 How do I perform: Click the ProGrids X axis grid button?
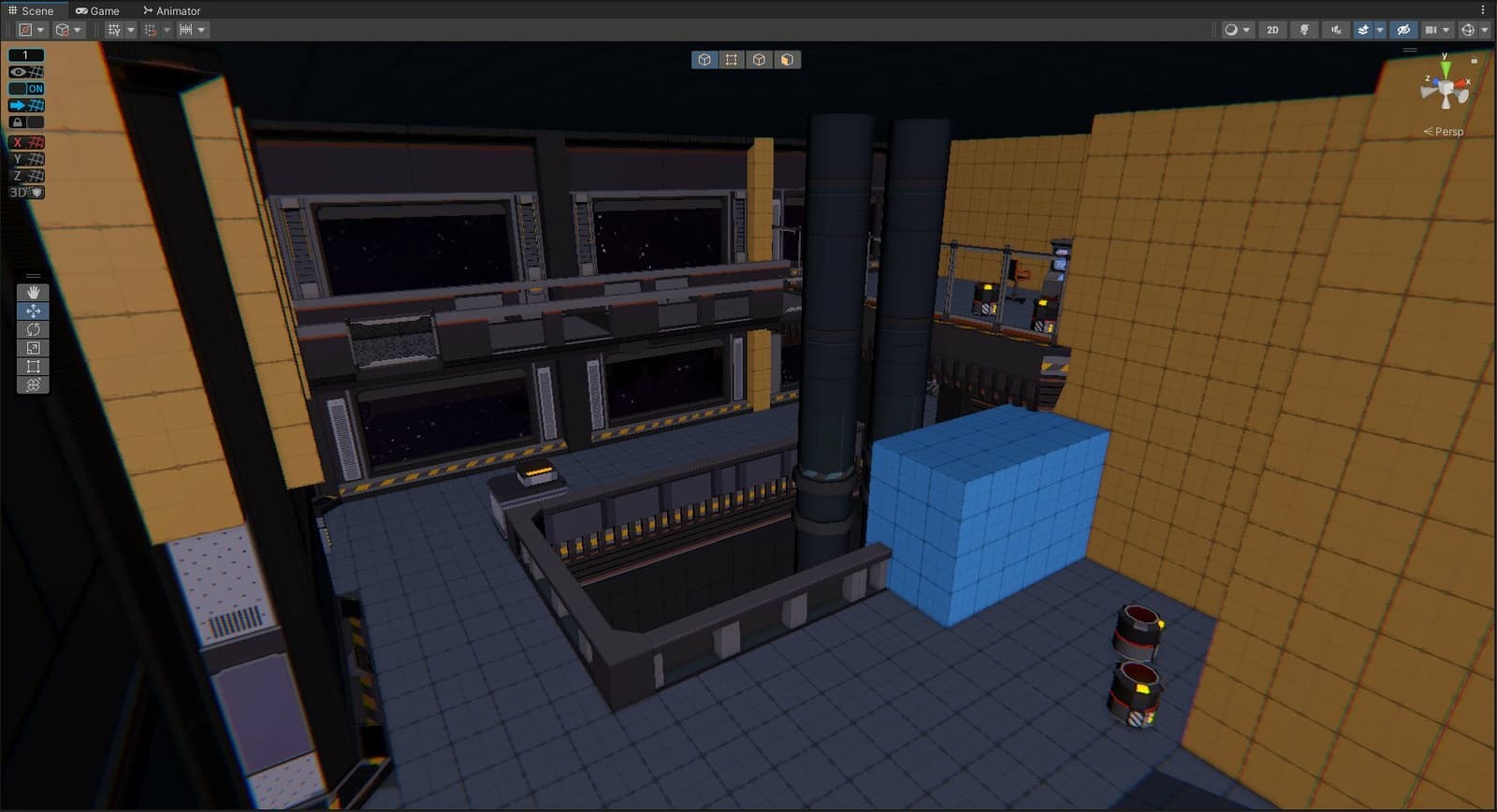[x=26, y=142]
